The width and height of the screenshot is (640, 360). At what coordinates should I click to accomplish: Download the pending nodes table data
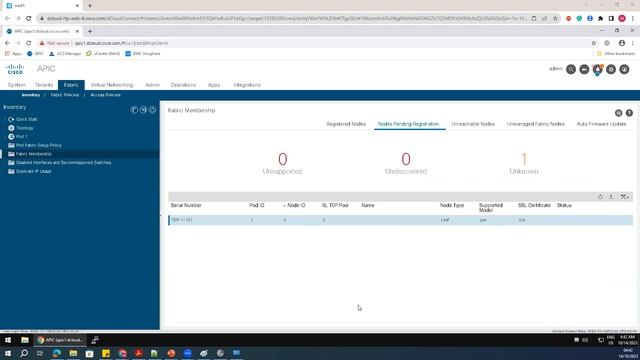611,197
